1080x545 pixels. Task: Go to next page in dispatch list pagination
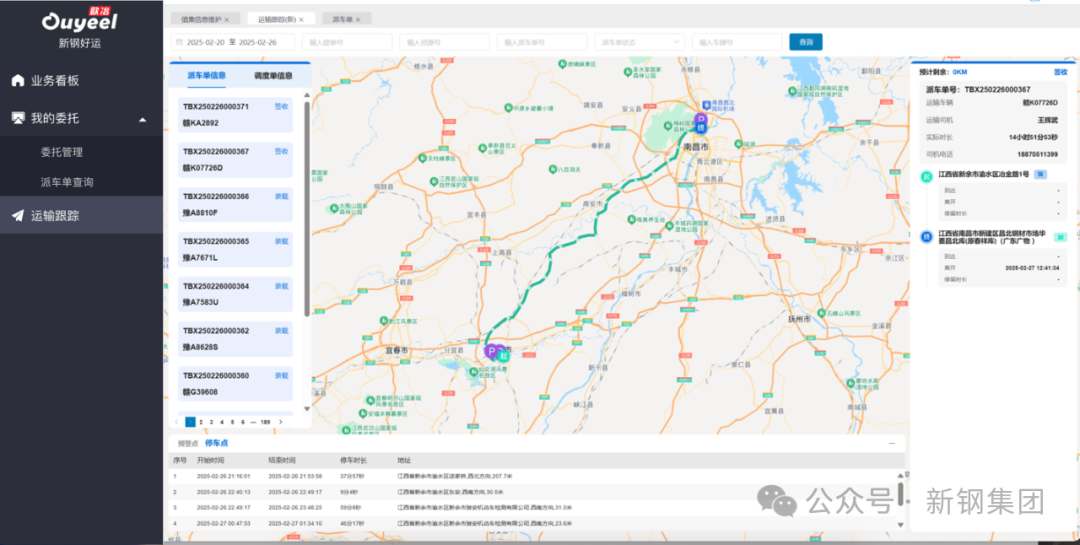pyautogui.click(x=280, y=422)
